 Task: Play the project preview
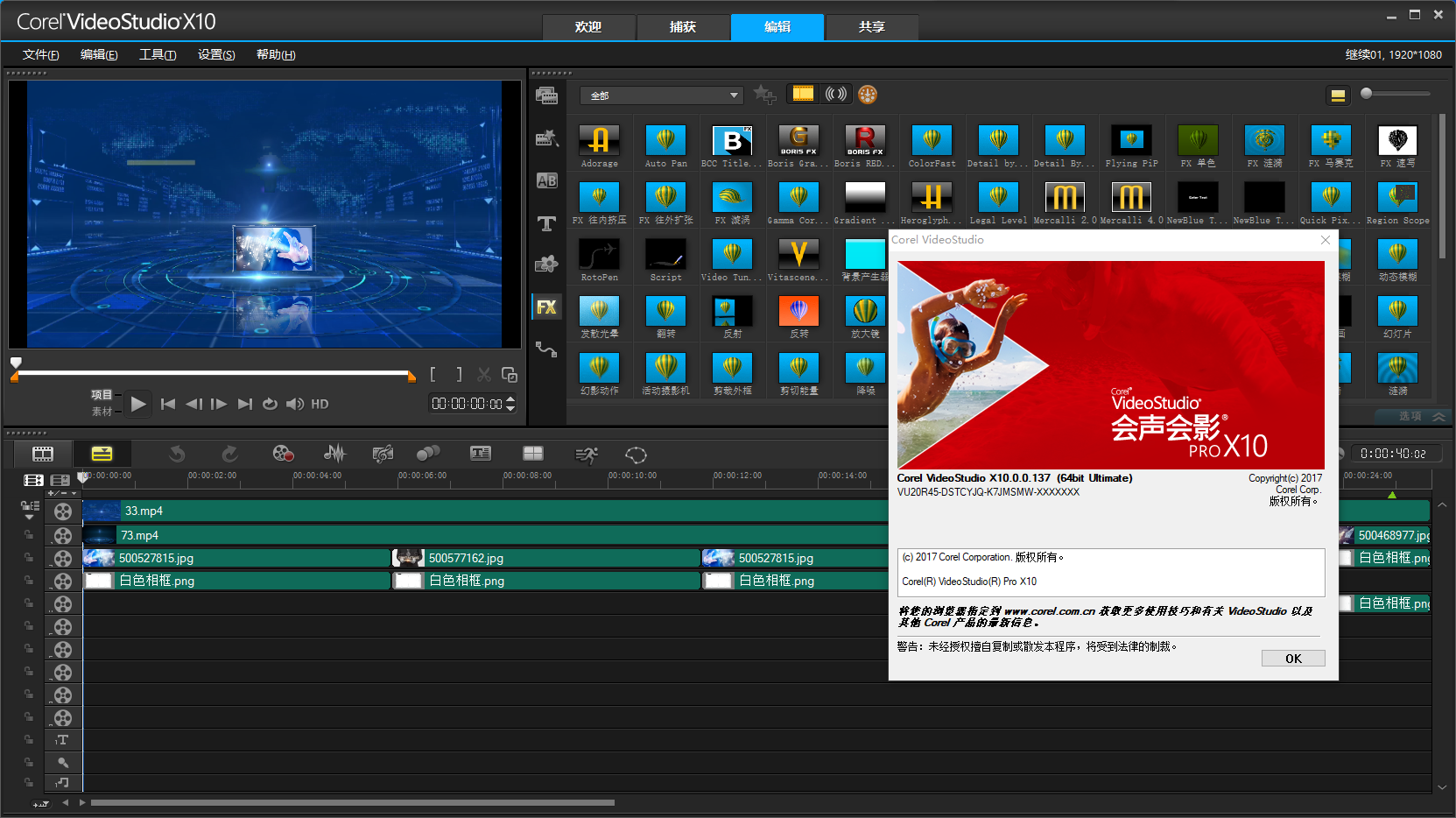tap(138, 404)
